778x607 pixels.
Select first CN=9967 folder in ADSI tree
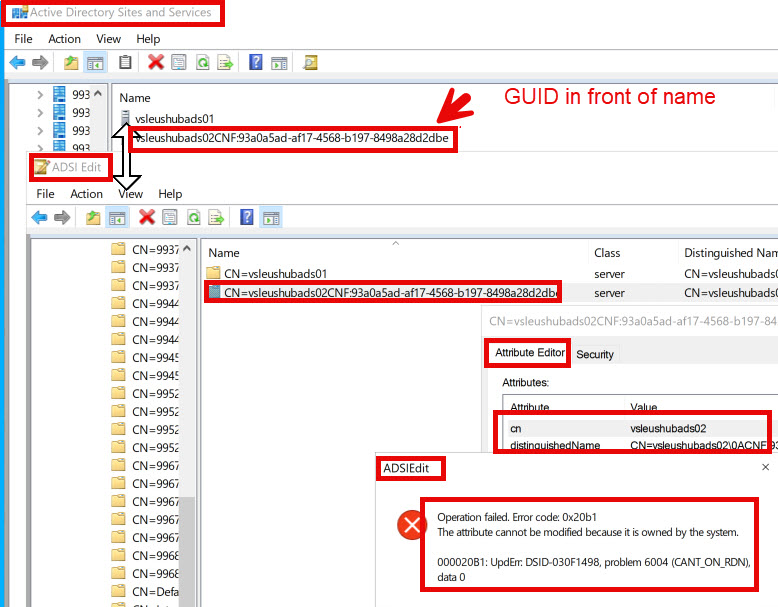145,466
